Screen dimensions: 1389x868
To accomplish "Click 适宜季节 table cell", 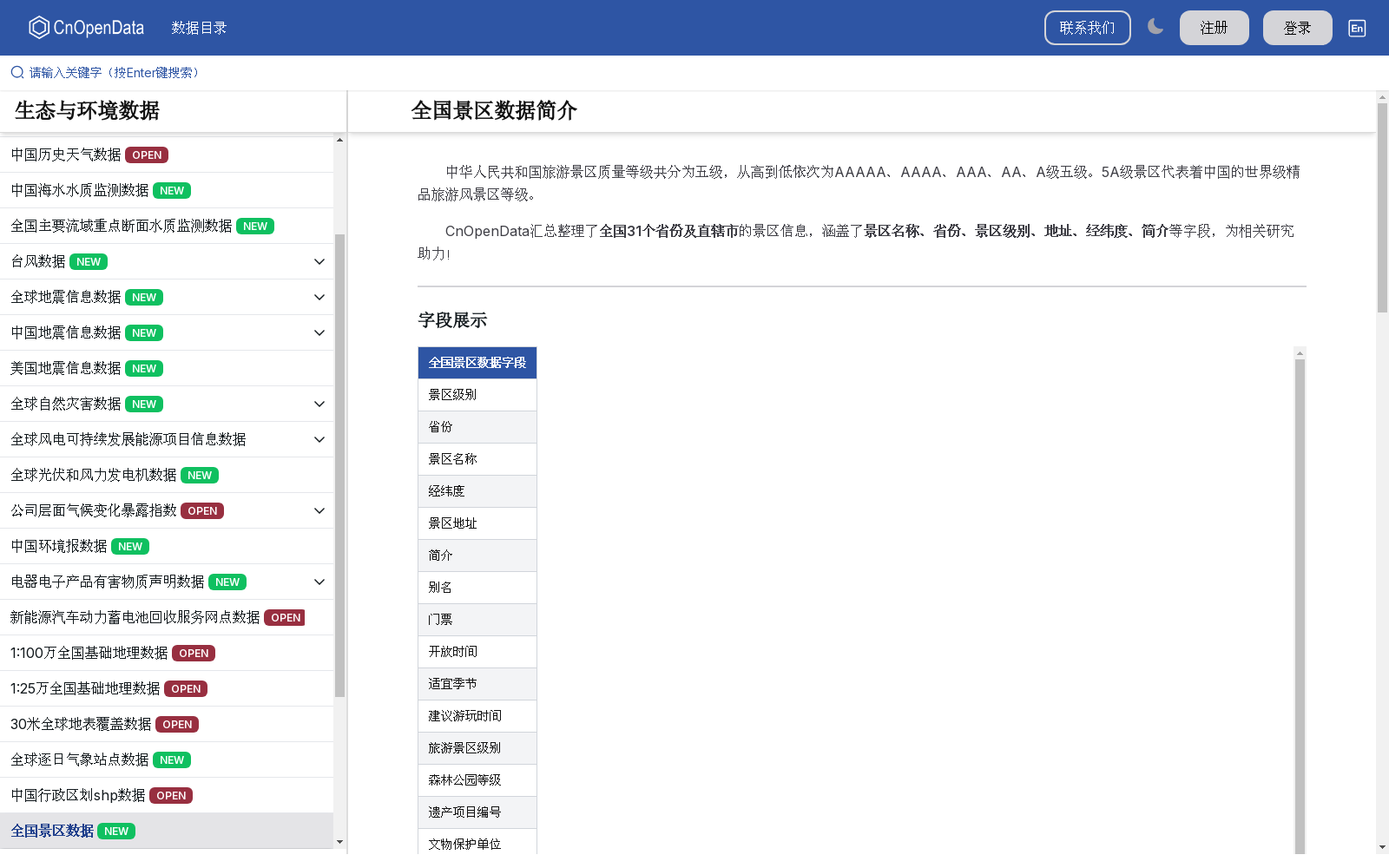I will [477, 684].
